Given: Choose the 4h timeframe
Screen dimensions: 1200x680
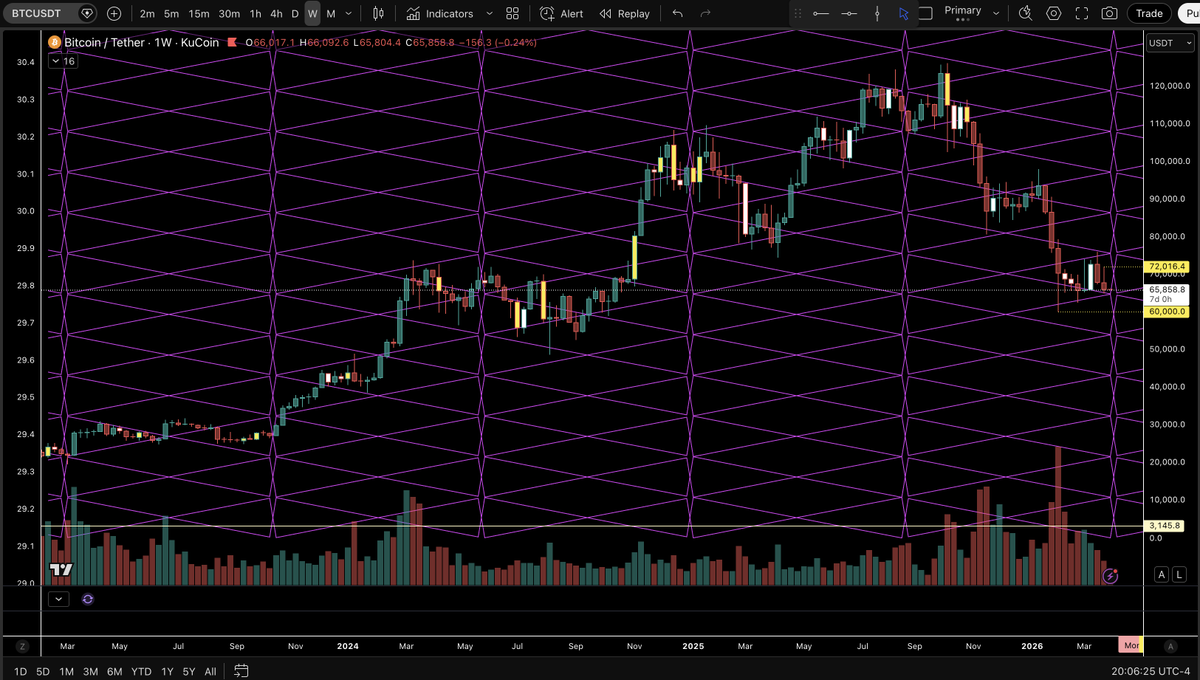Looking at the screenshot, I should point(277,14).
